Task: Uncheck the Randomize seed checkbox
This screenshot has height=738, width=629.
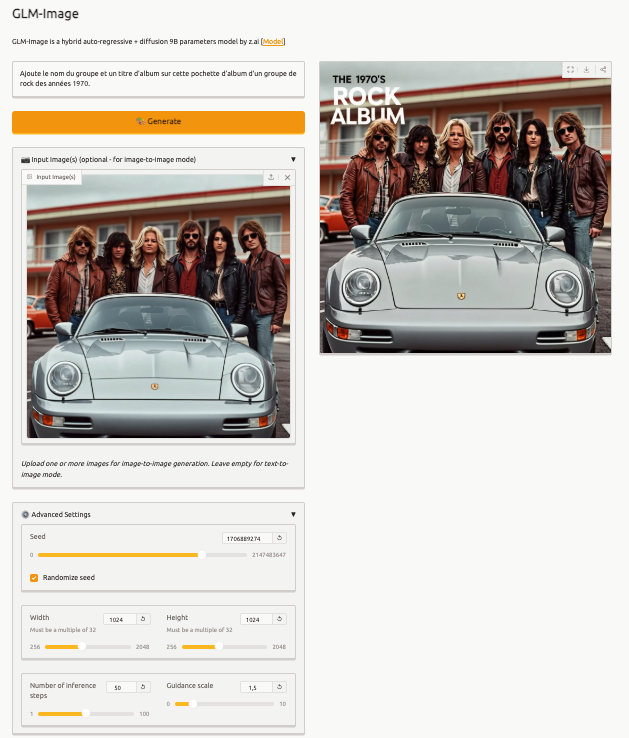Action: pyautogui.click(x=34, y=577)
